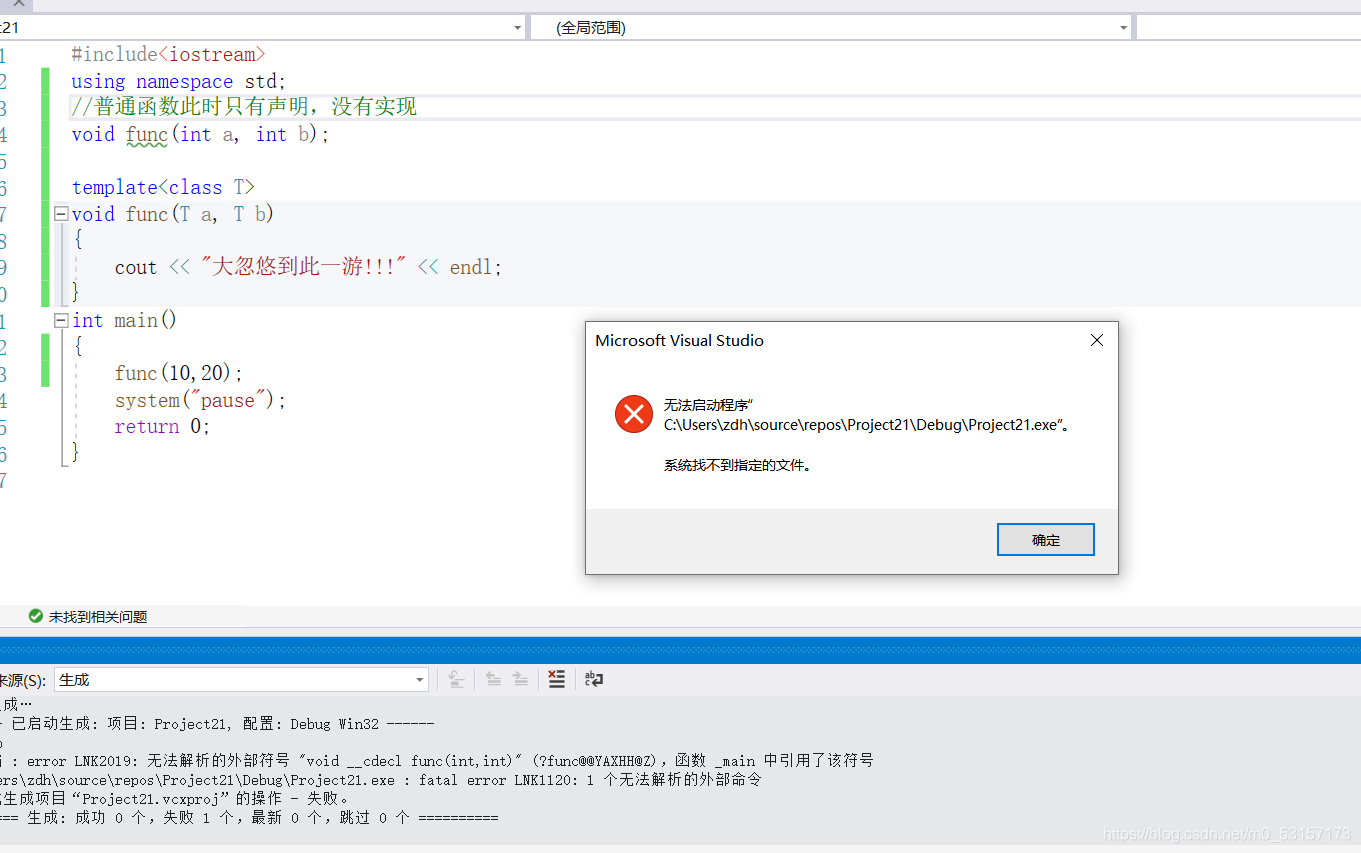Clear all output with the red X list icon

tap(557, 679)
